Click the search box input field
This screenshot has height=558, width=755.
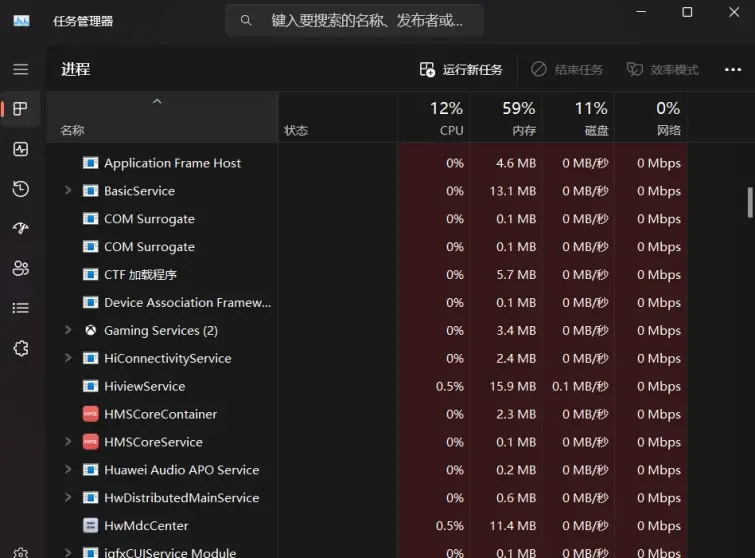[x=354, y=20]
